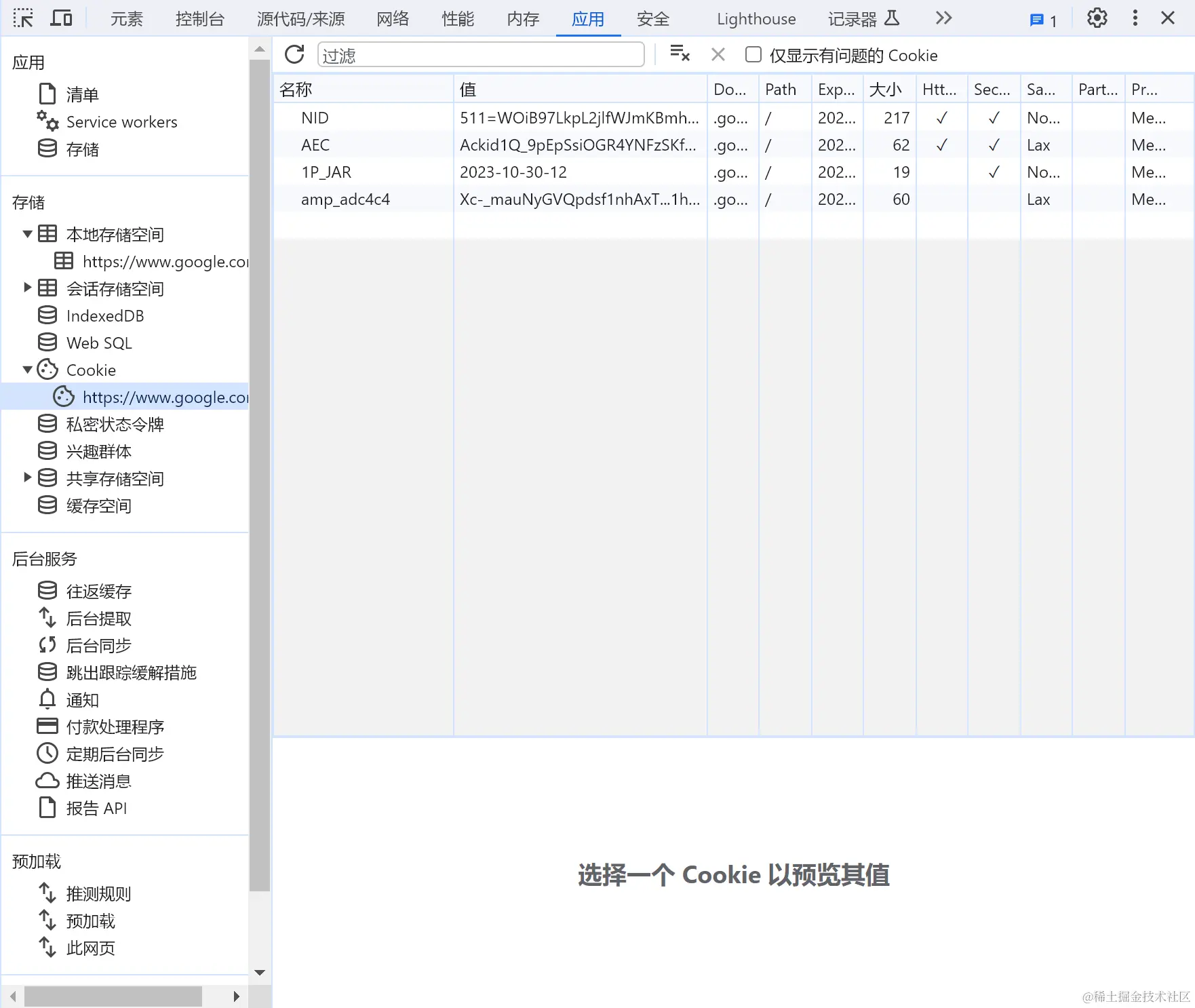Open the console drawer message icon

(x=1037, y=20)
